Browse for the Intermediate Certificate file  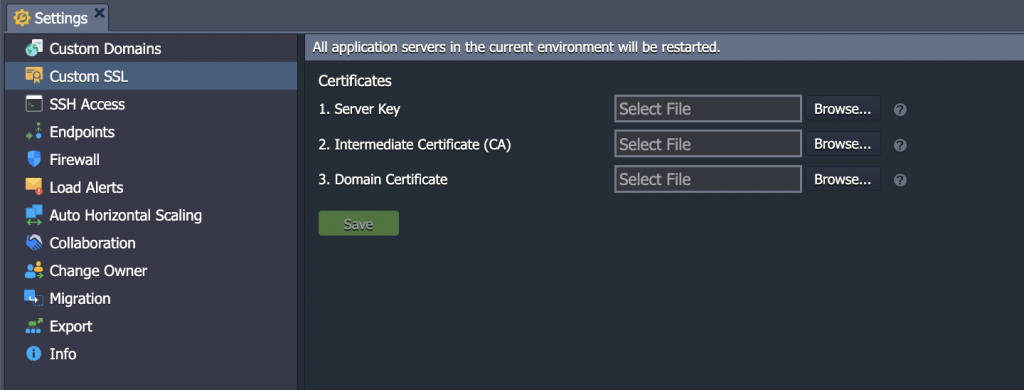click(842, 144)
